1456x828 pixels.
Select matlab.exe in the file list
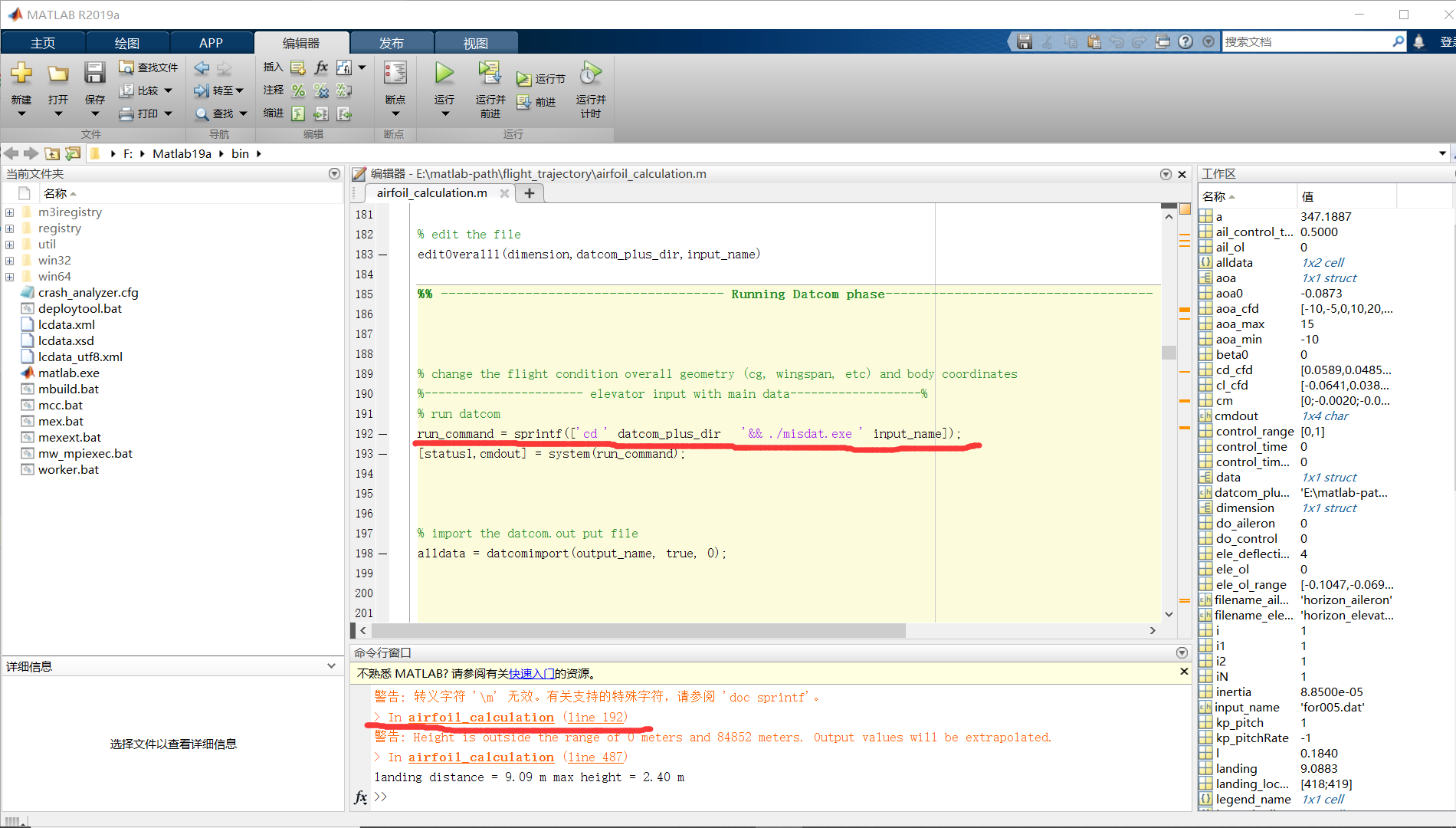tap(69, 373)
